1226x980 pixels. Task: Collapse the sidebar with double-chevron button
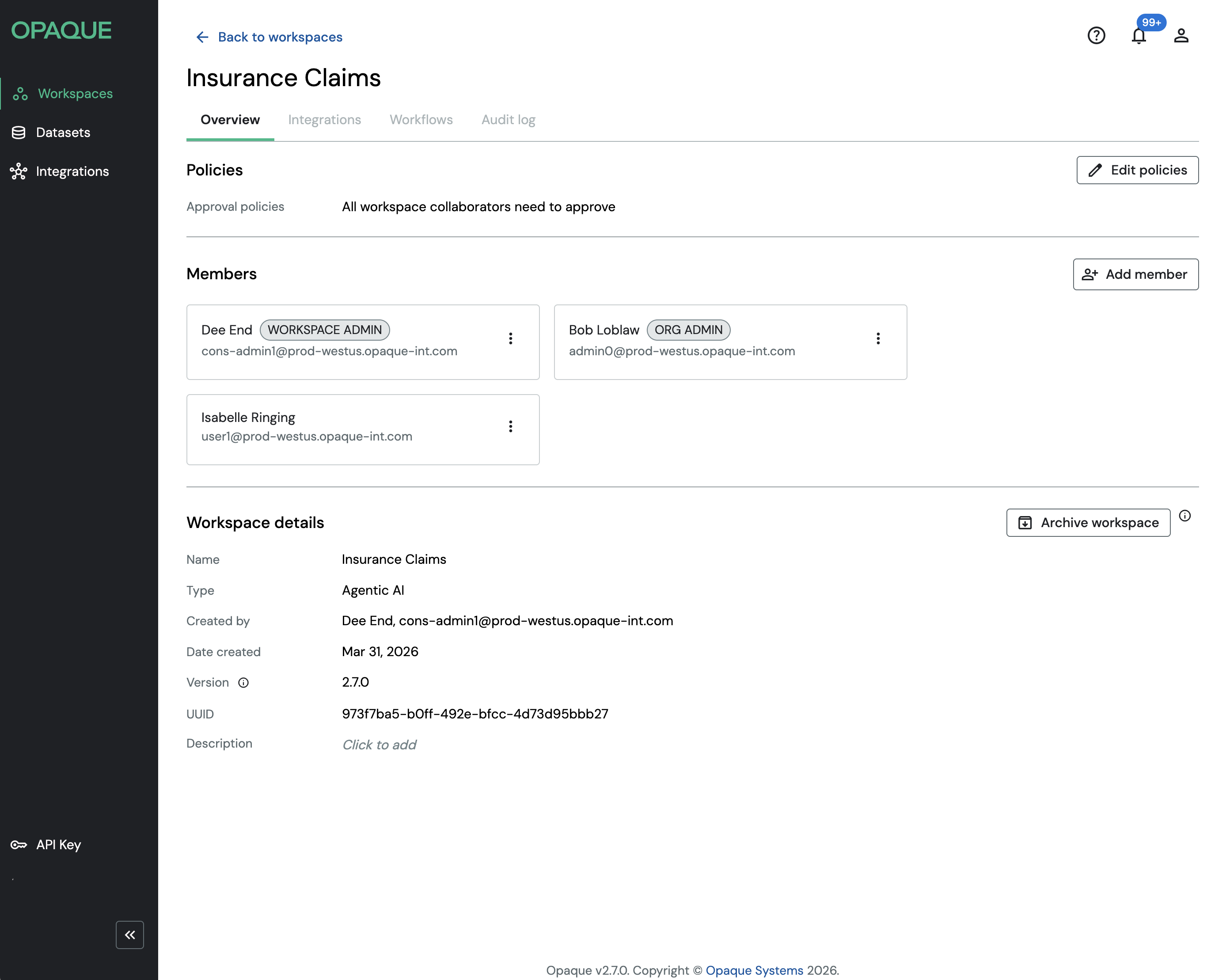tap(129, 934)
